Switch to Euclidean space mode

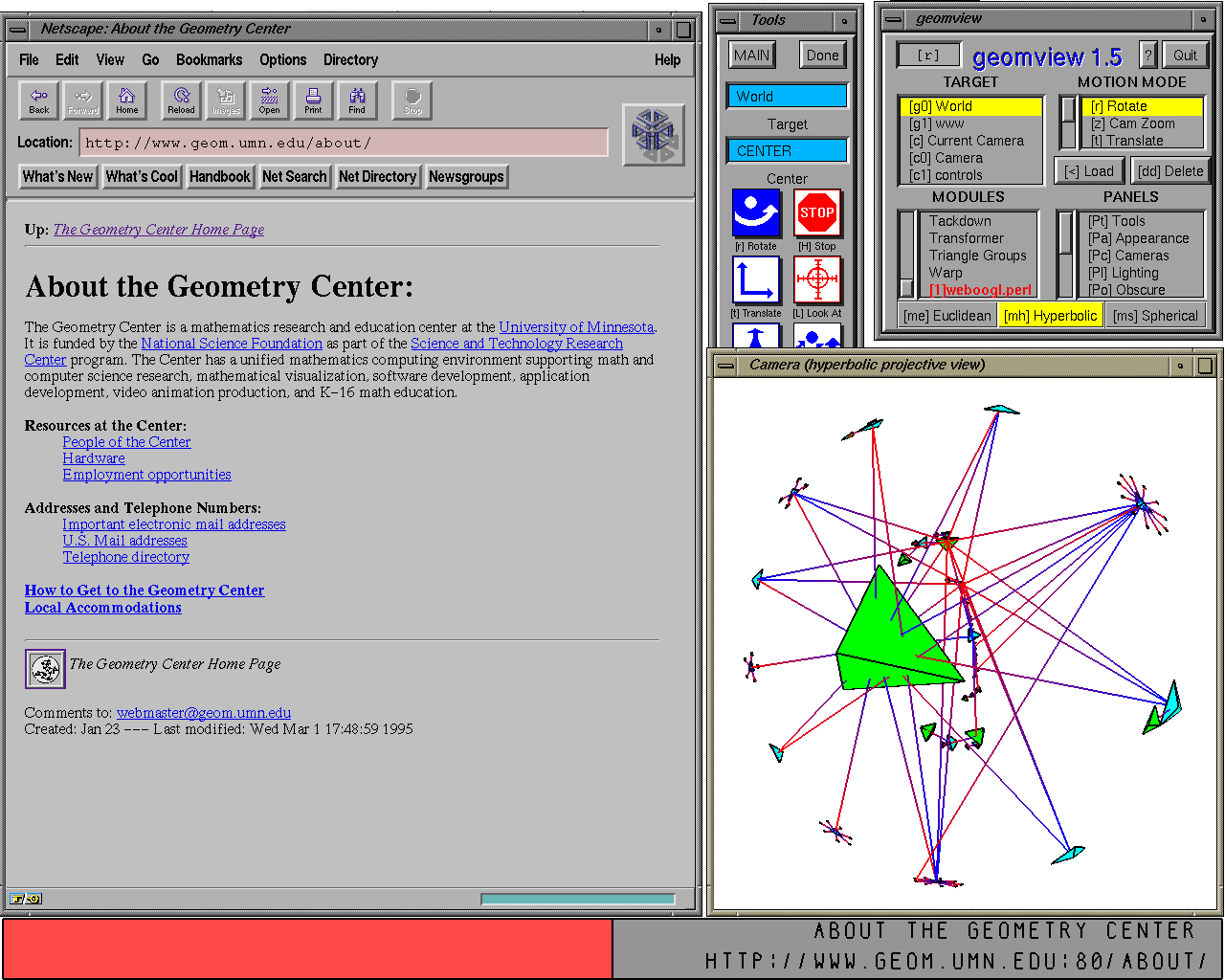pyautogui.click(x=947, y=316)
